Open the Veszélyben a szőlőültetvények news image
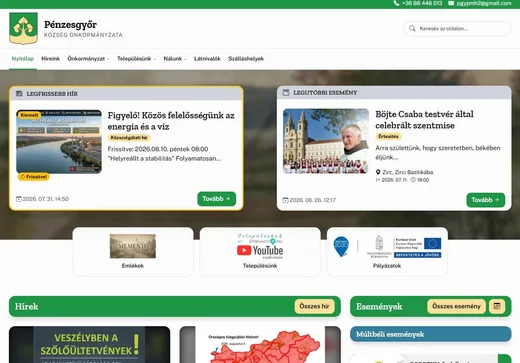520x363 pixels. tap(89, 344)
